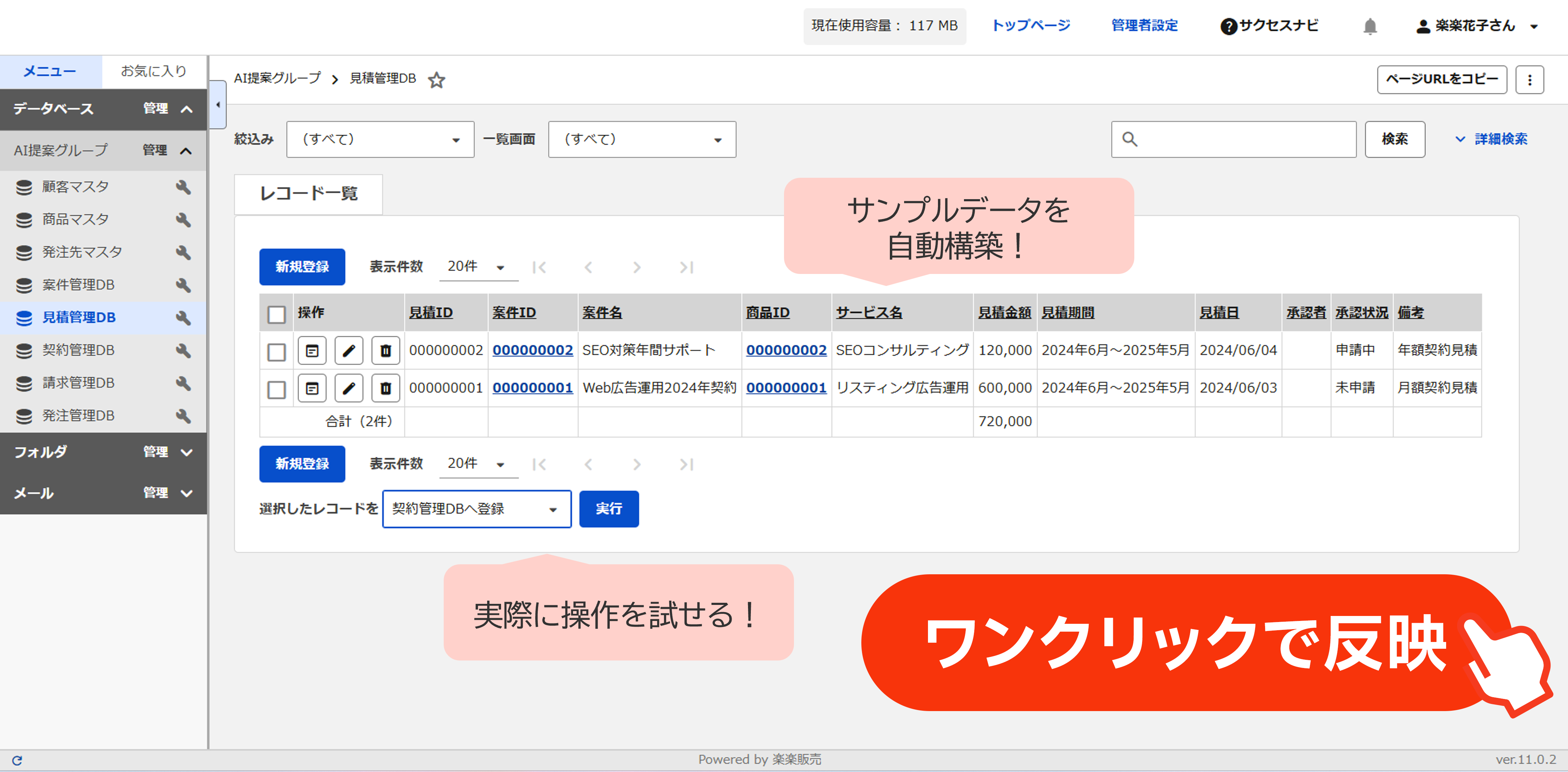Viewport: 1568px width, 772px height.
Task: Click the wrench icon for 顧客マスタ
Action: (183, 187)
